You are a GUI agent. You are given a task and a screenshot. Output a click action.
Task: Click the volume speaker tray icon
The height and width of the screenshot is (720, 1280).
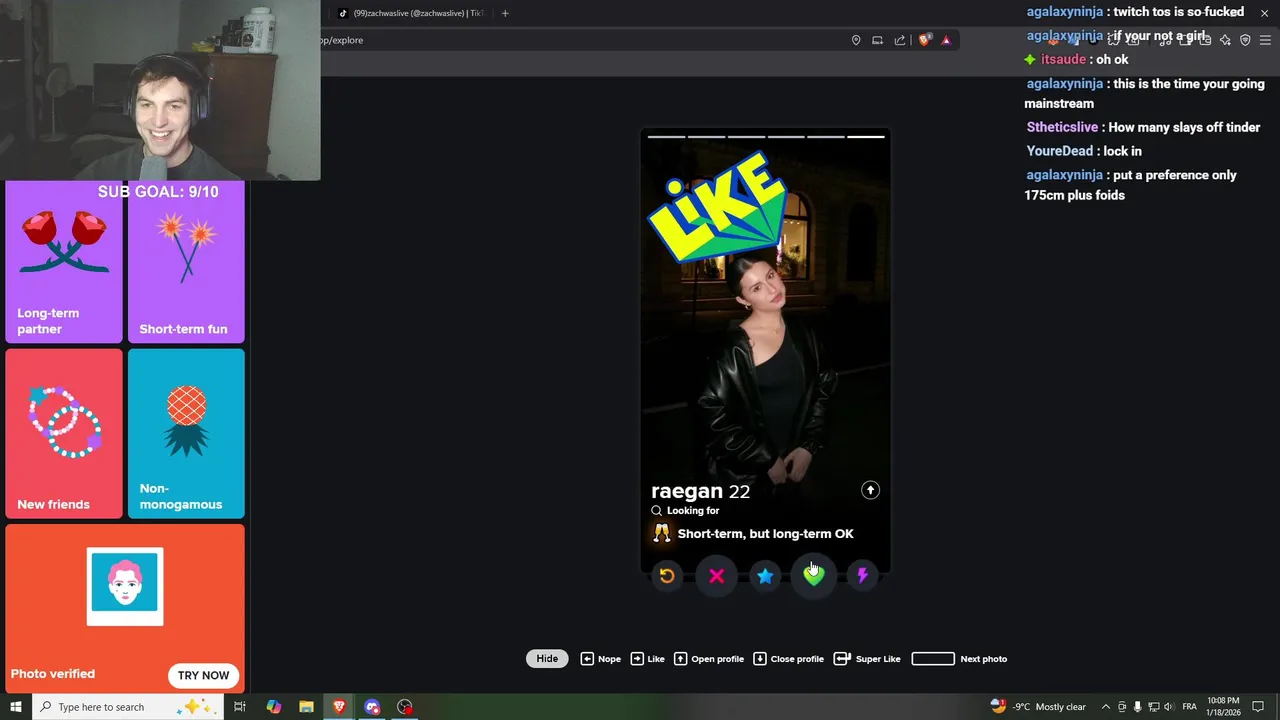pos(1169,707)
